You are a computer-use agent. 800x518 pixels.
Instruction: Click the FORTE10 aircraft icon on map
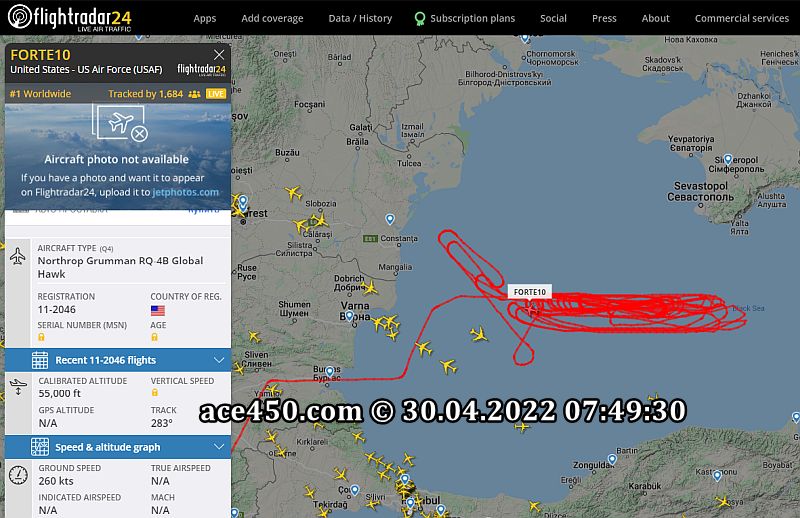tap(531, 308)
